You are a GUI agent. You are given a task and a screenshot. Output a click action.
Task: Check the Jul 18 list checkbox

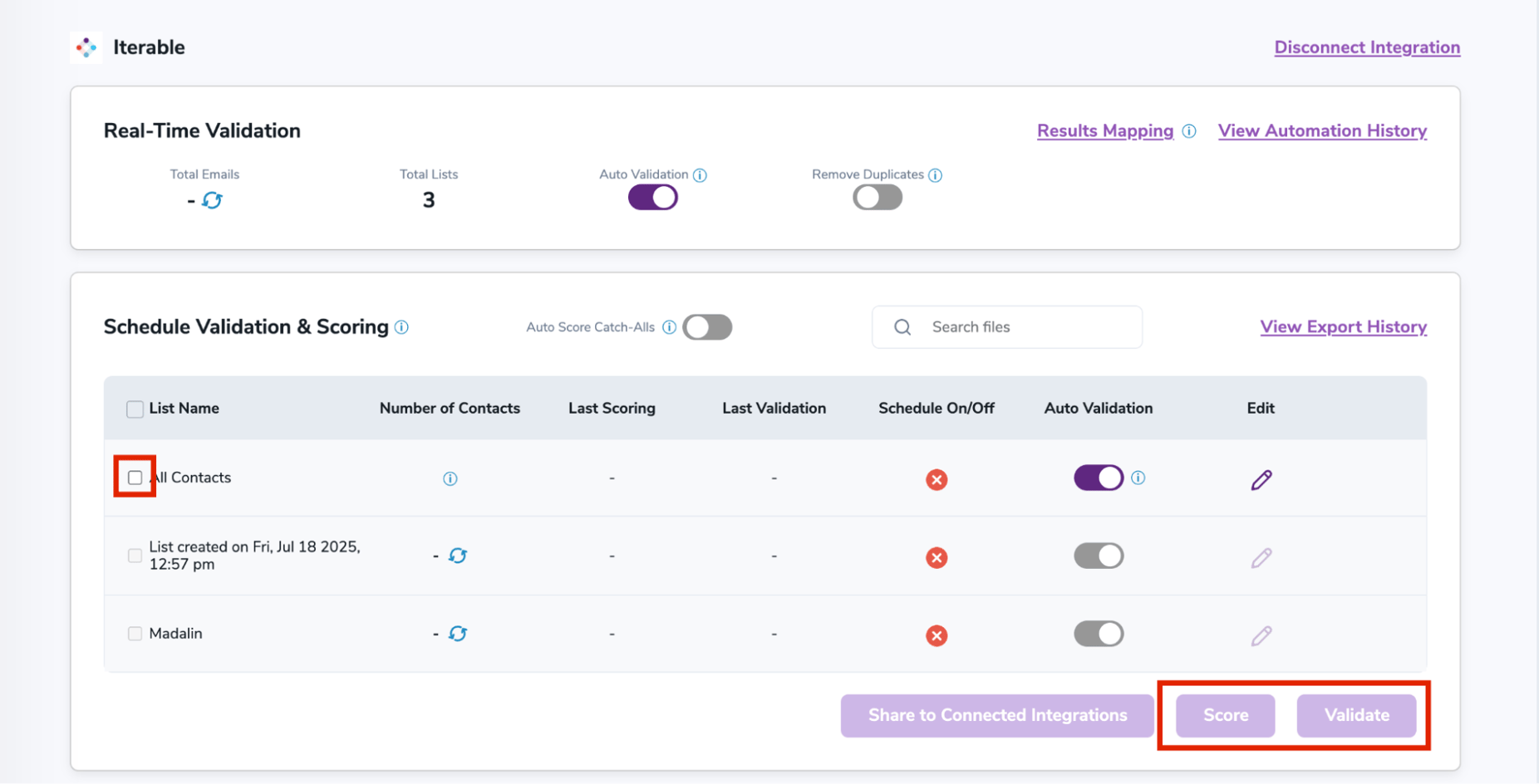[x=135, y=556]
